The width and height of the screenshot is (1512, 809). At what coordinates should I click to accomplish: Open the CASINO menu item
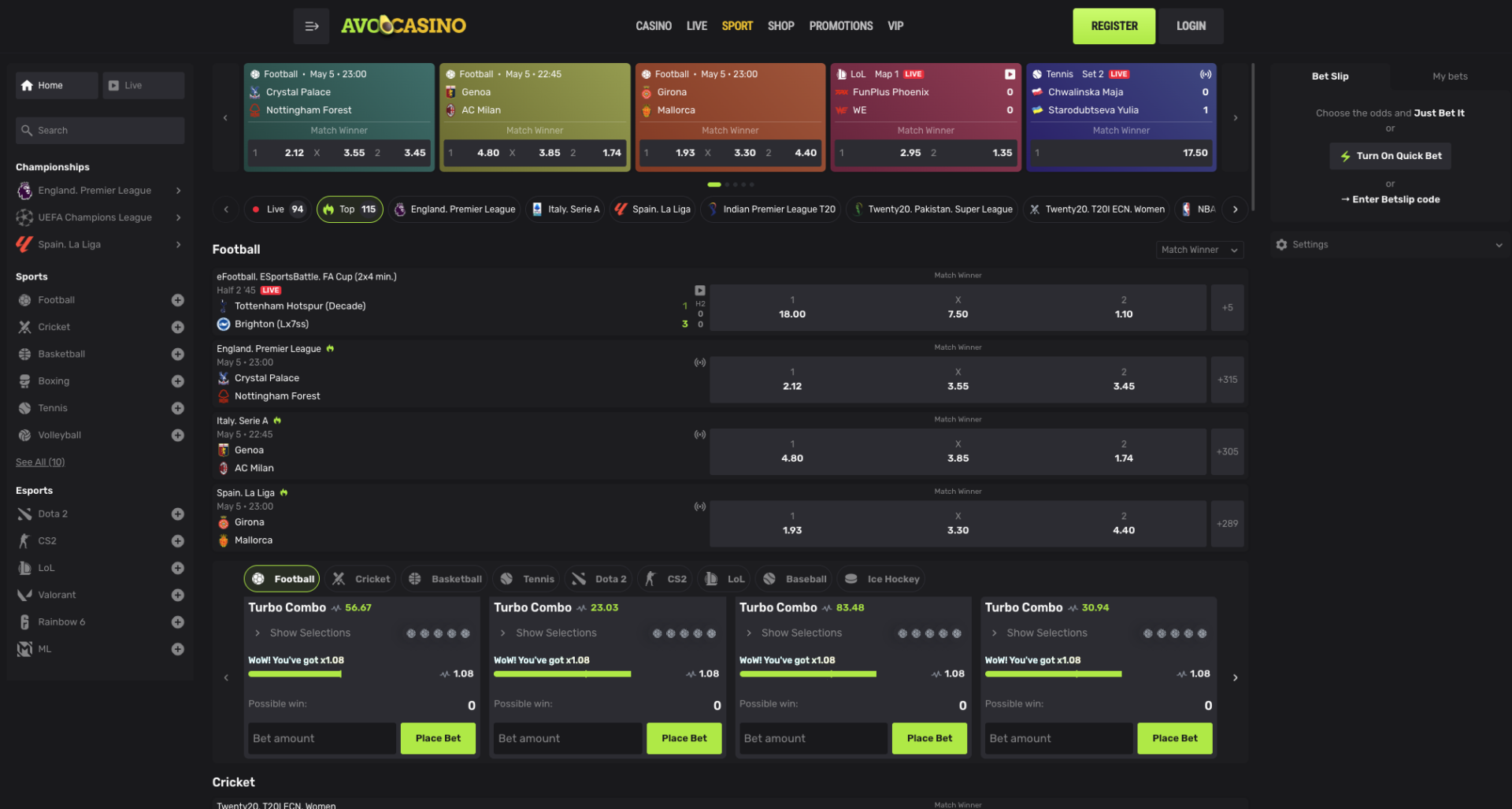click(654, 26)
